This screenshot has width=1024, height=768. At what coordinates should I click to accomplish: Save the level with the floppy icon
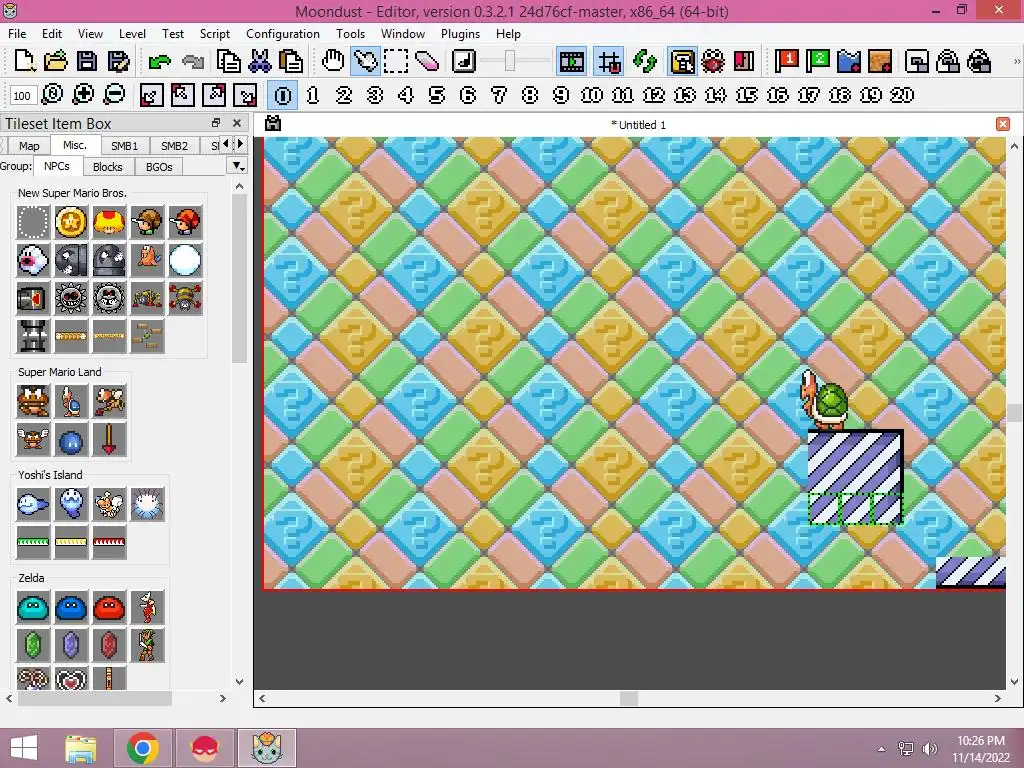(x=87, y=61)
